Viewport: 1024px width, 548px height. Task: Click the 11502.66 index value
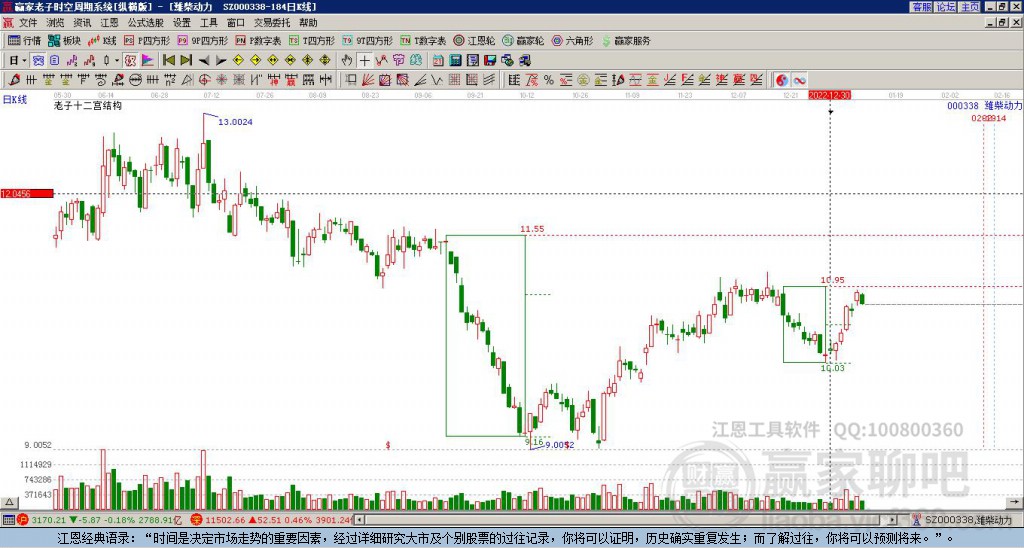[x=224, y=520]
